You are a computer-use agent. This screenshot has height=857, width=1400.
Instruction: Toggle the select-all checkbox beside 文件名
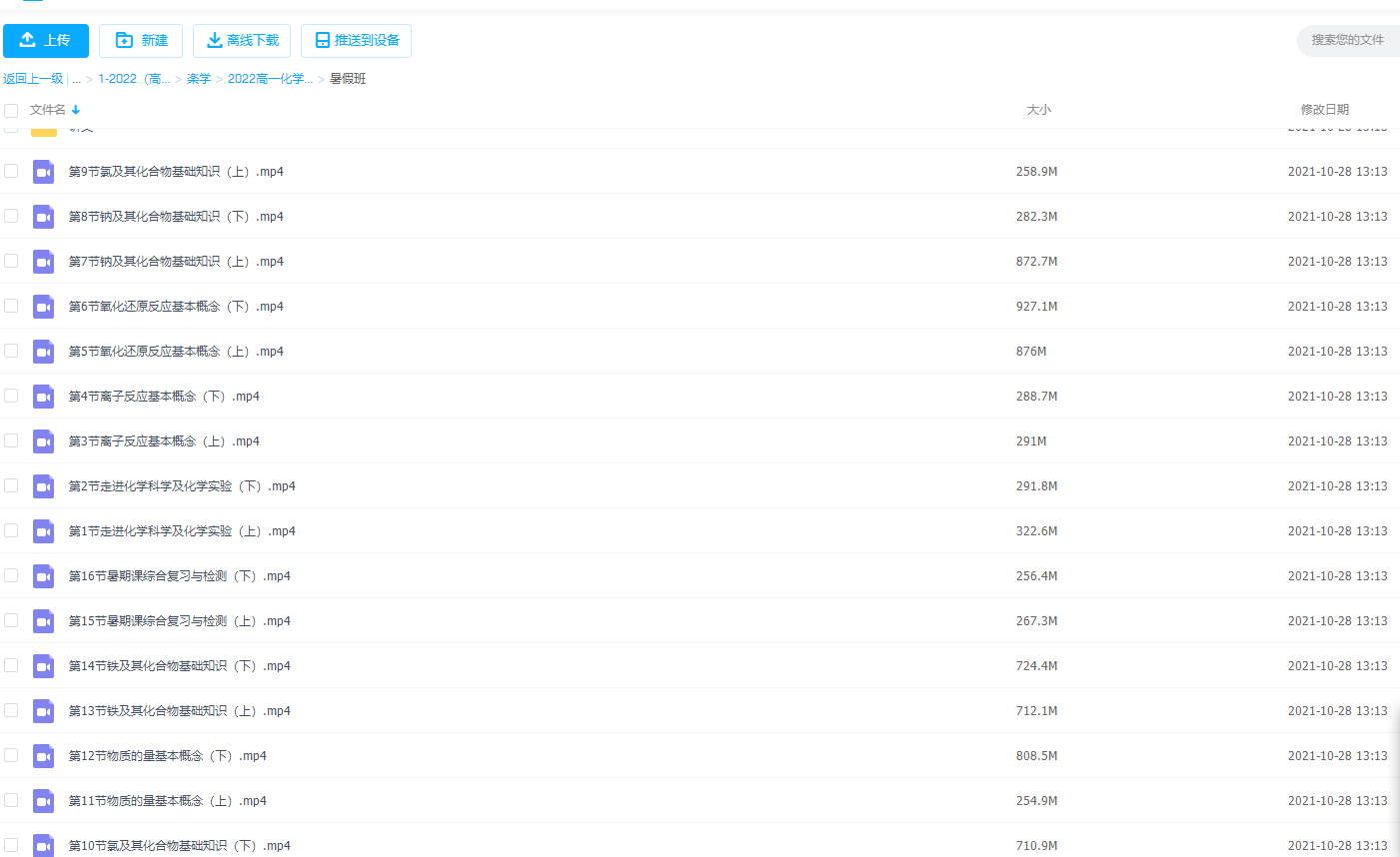tap(11, 111)
